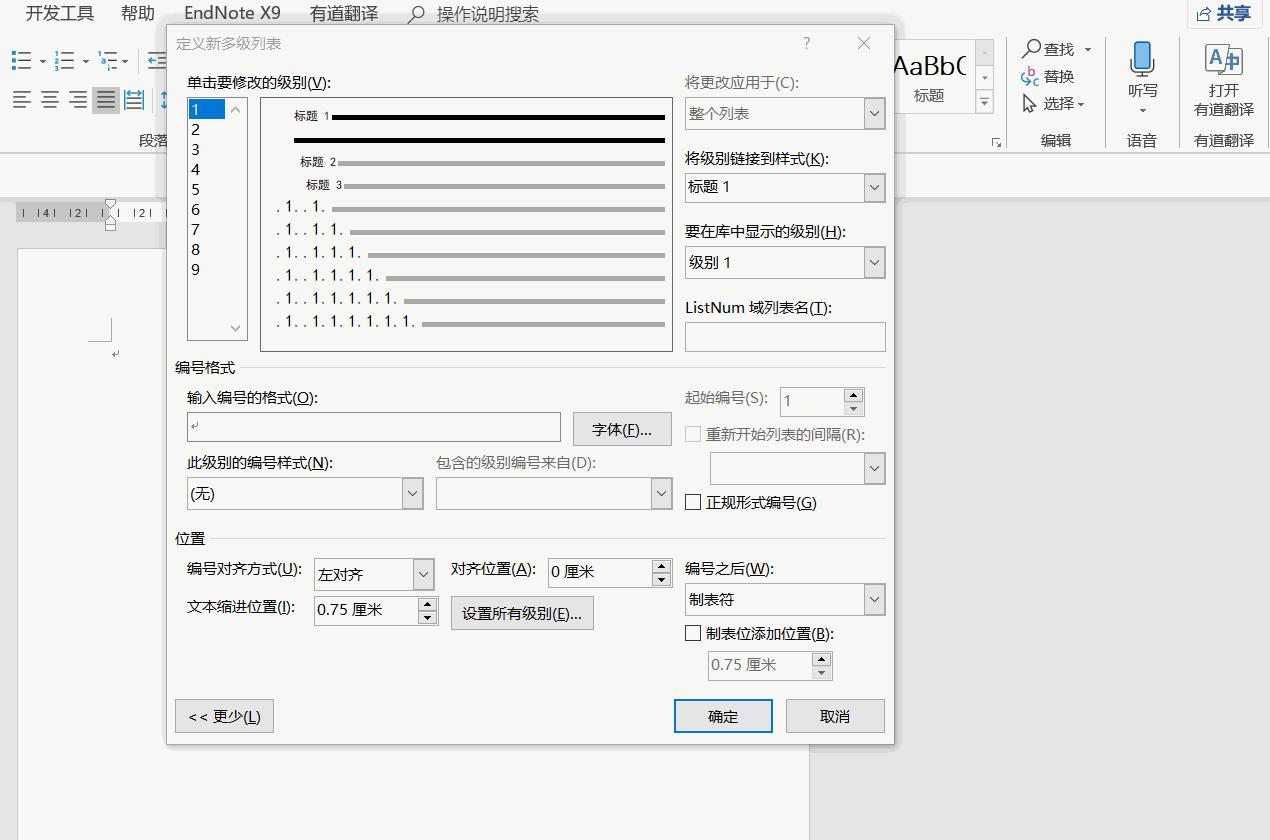This screenshot has height=840, width=1270.
Task: Check 制表位添加位置 option
Action: (692, 632)
